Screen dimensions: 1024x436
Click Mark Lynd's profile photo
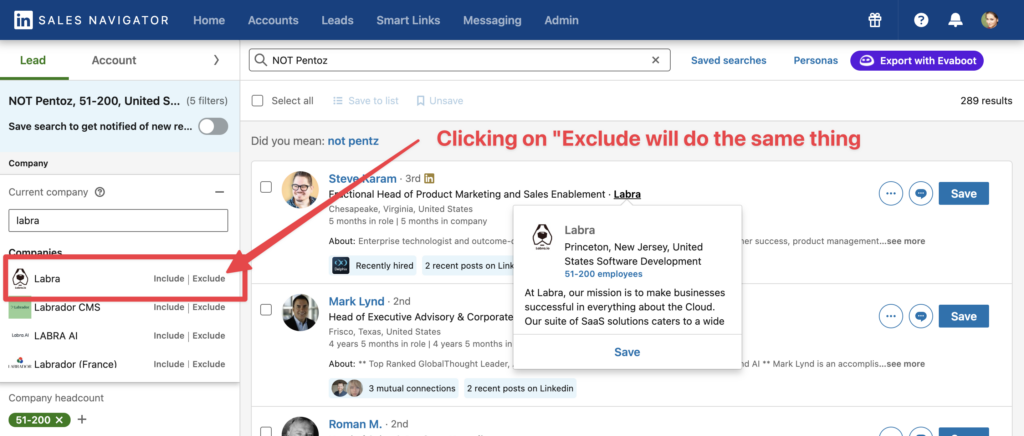[x=300, y=313]
